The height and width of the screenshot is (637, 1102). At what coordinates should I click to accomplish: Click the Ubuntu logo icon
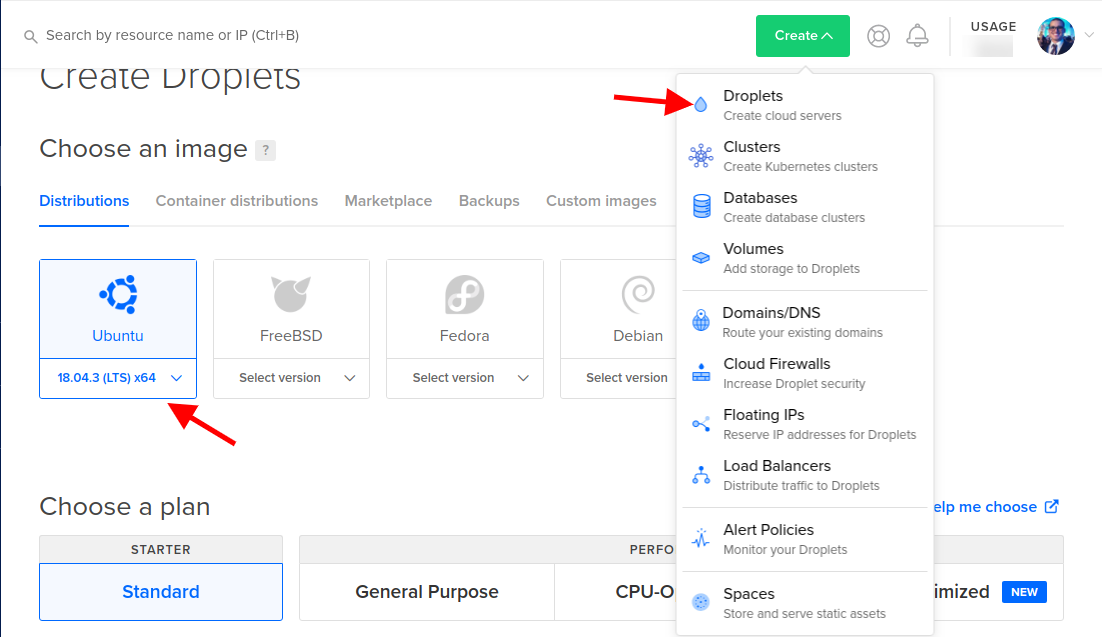pyautogui.click(x=118, y=294)
